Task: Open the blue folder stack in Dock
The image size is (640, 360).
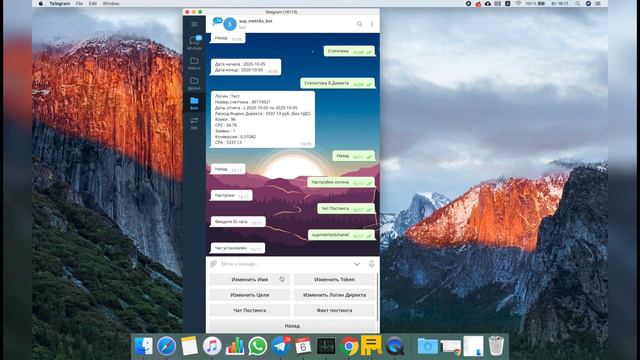Action: 427,346
